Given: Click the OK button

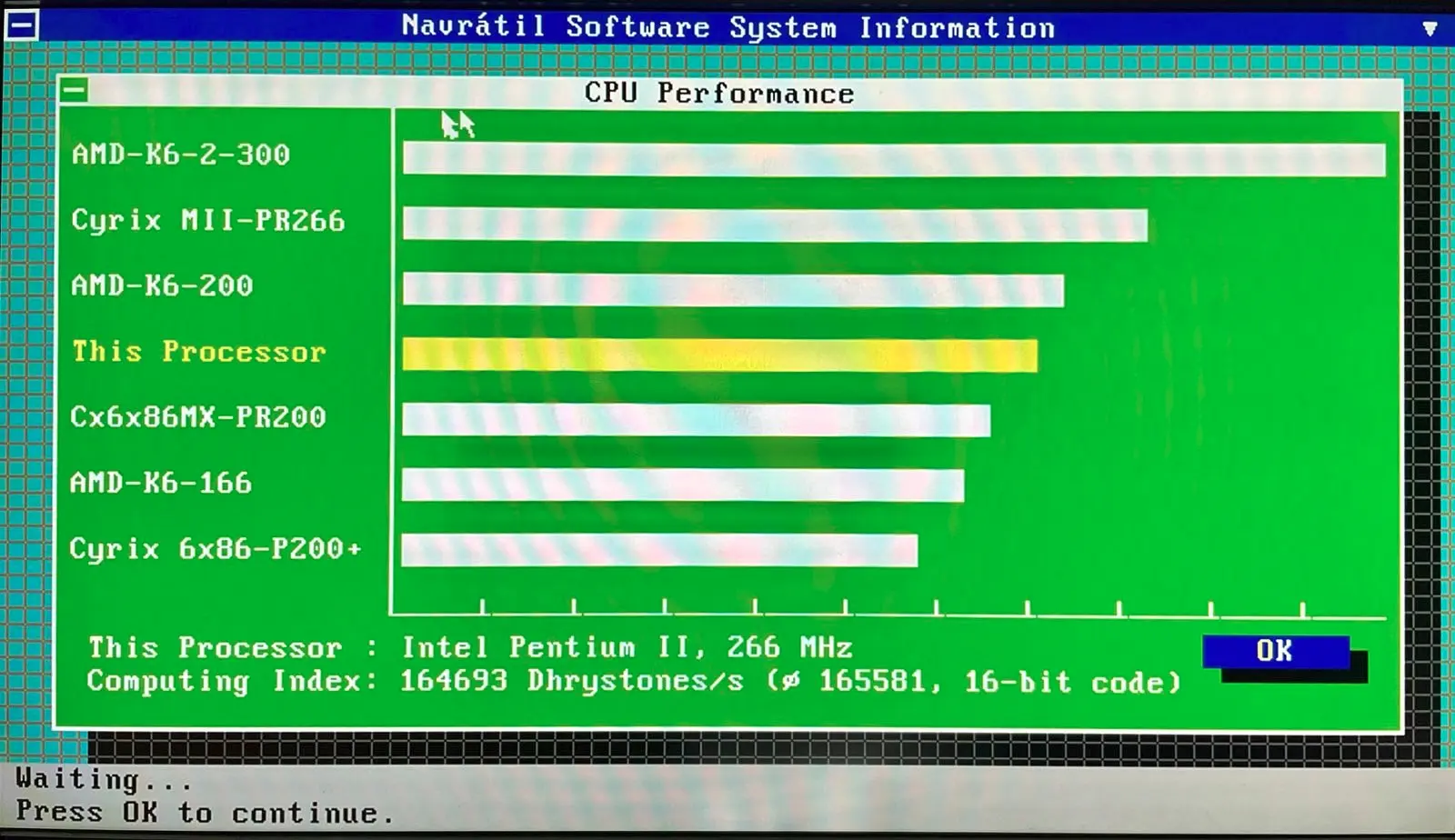Looking at the screenshot, I should (x=1275, y=651).
